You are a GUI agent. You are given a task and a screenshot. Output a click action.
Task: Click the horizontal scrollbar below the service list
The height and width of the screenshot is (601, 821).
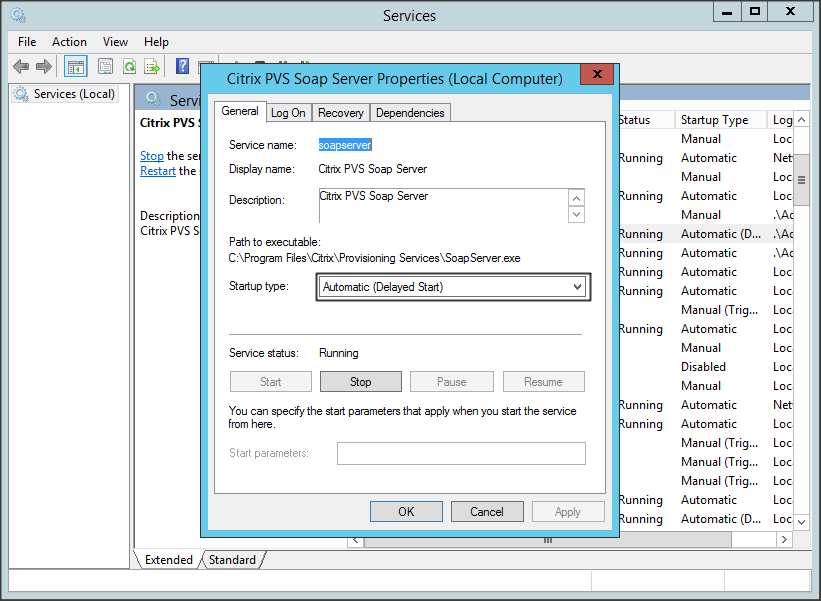click(x=547, y=539)
